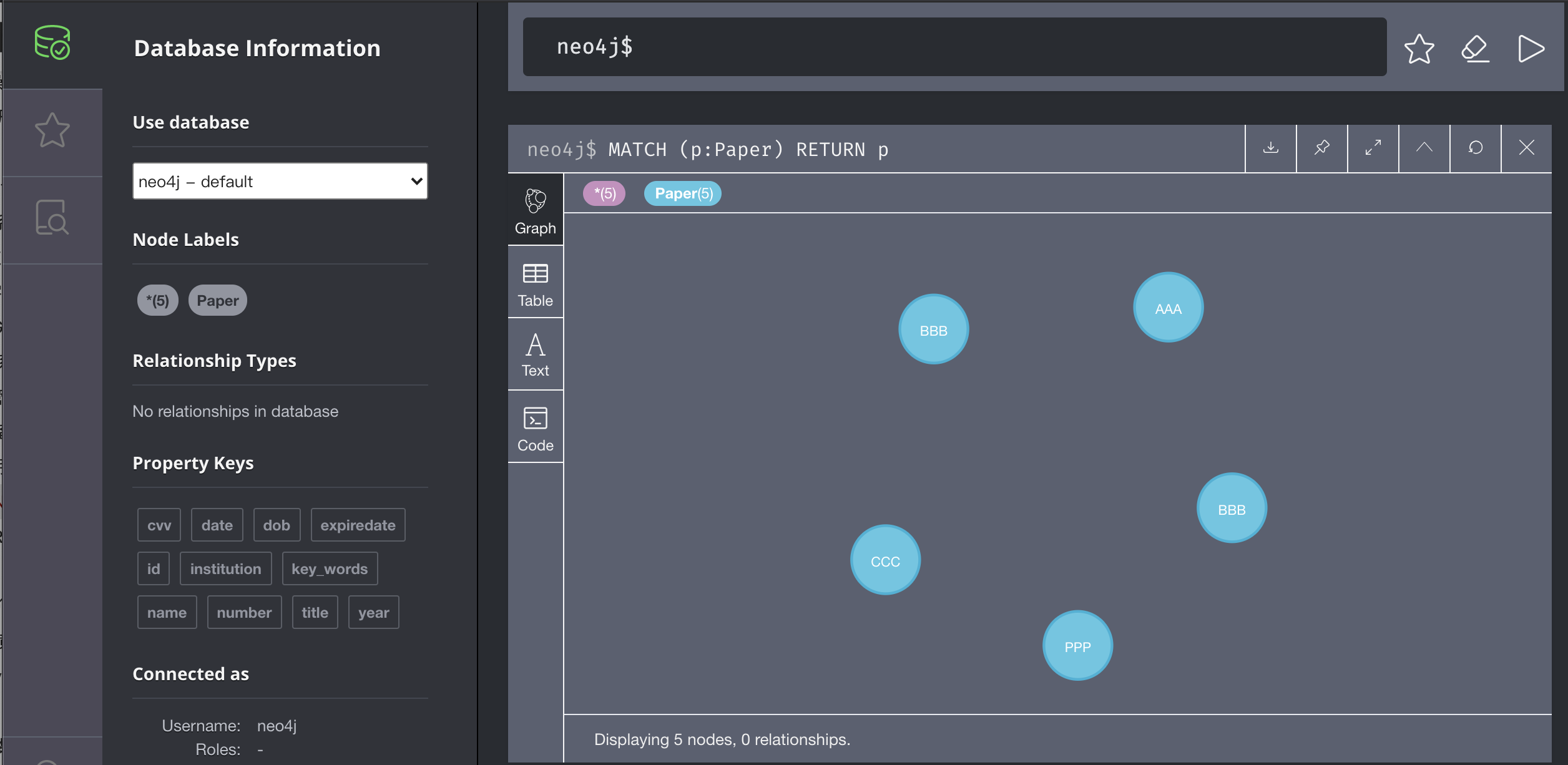Click the Paper node label in sidebar

217,301
